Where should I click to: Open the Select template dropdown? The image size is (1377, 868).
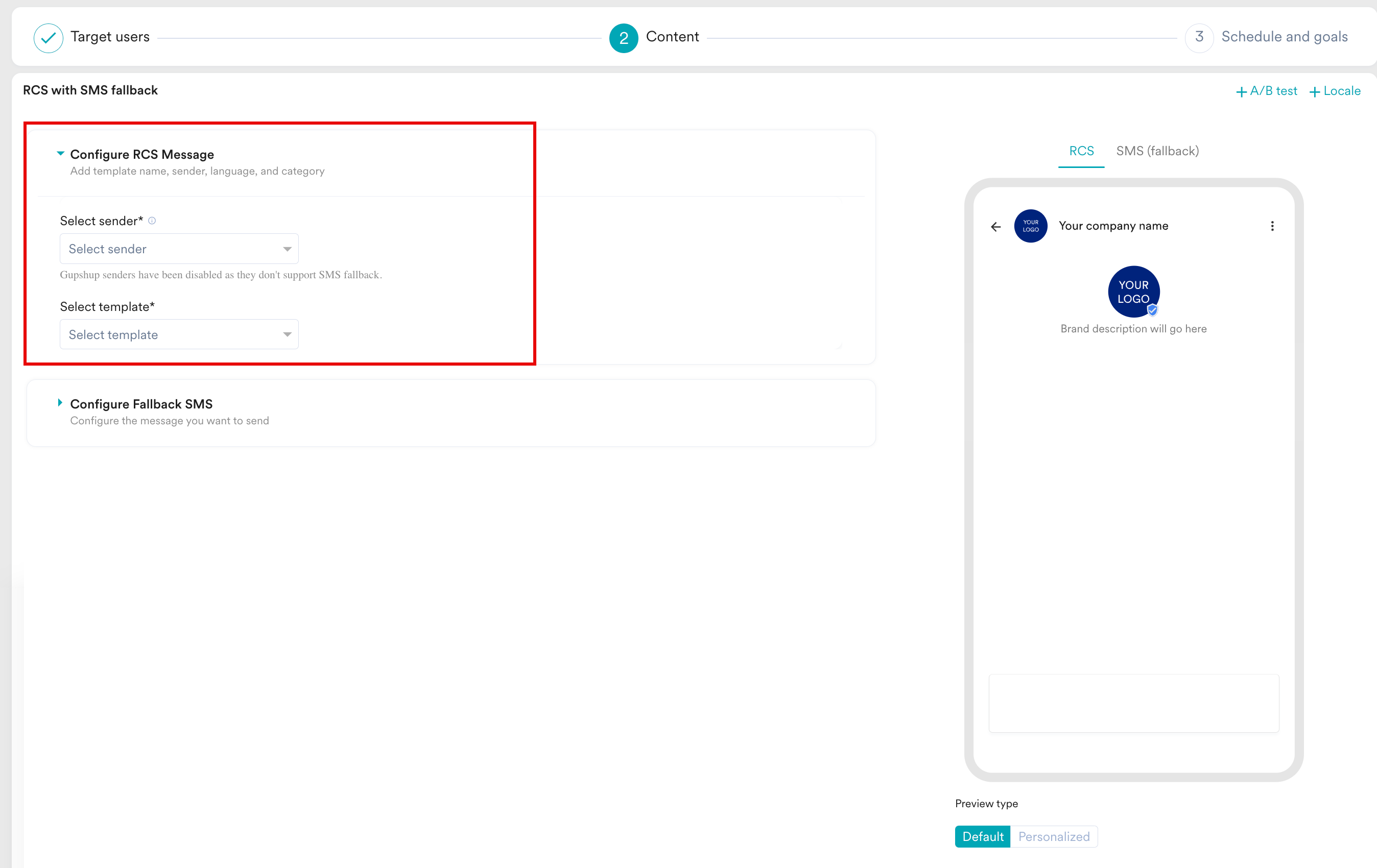pyautogui.click(x=179, y=334)
